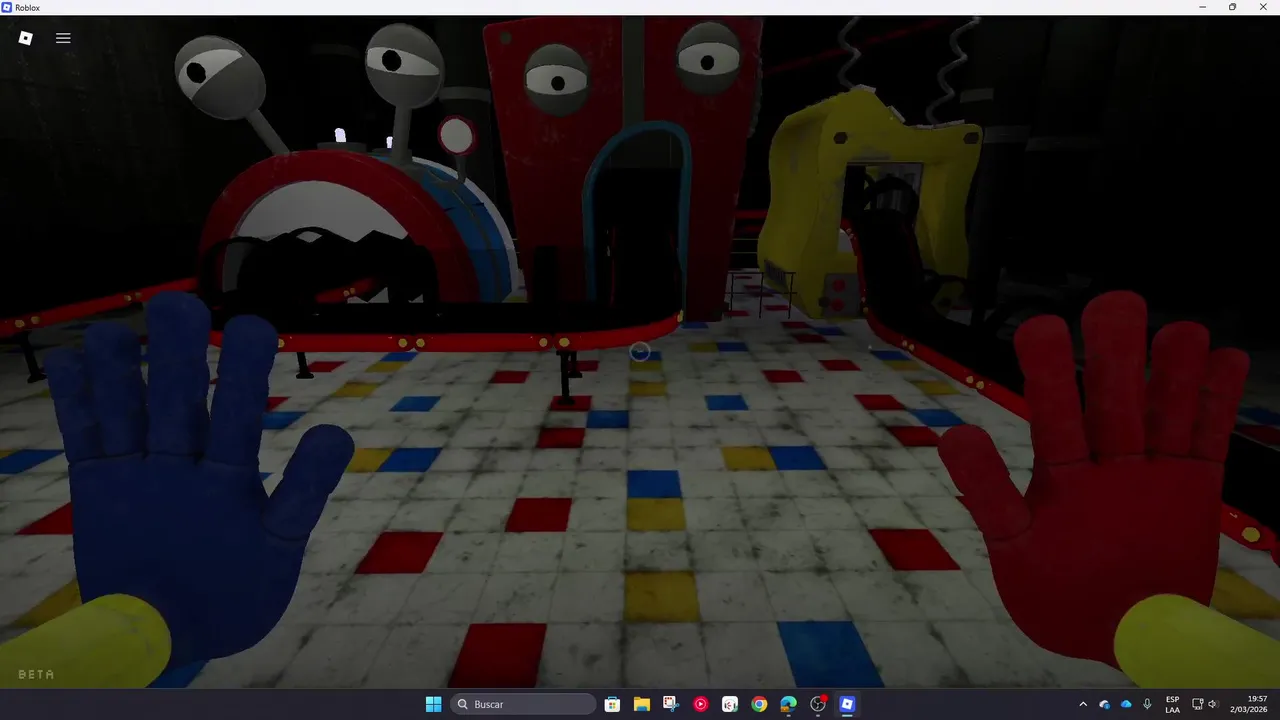Screen dimensions: 1280x720
Task: Open the taskbar app with red notification badge
Action: [818, 704]
